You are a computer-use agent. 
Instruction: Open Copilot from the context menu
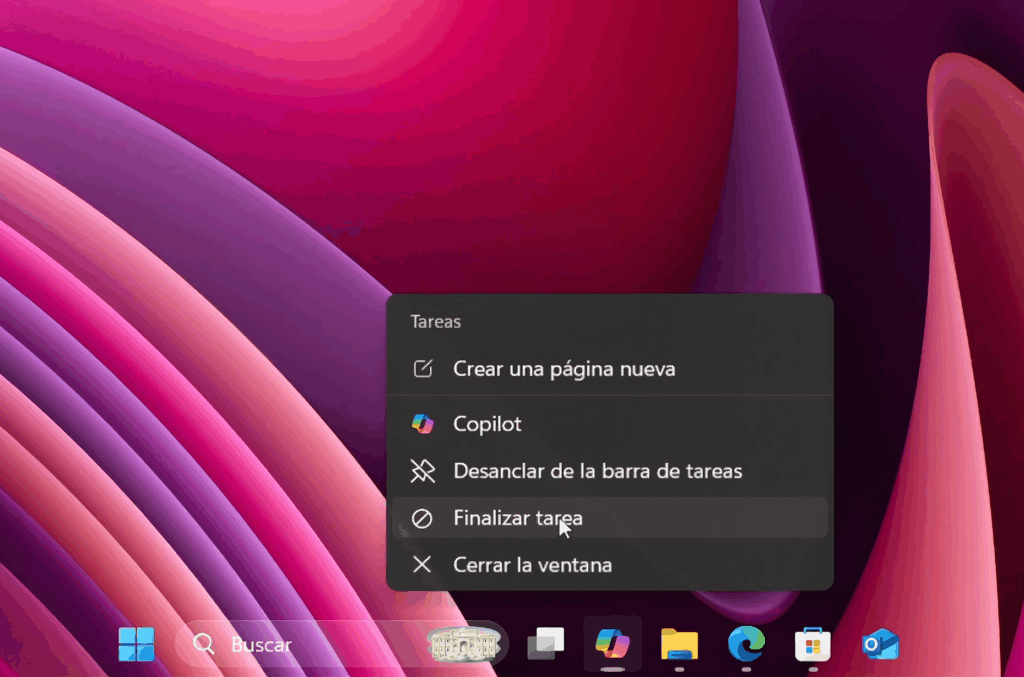[489, 423]
